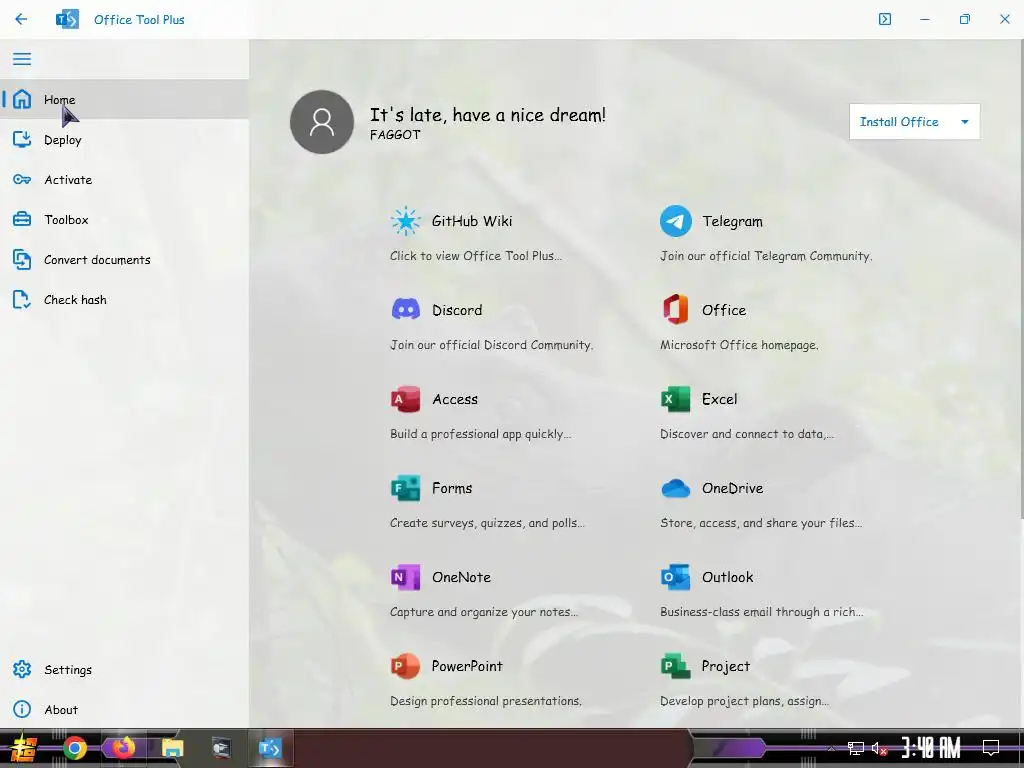Click the Project title text
This screenshot has width=1024, height=768.
(726, 667)
